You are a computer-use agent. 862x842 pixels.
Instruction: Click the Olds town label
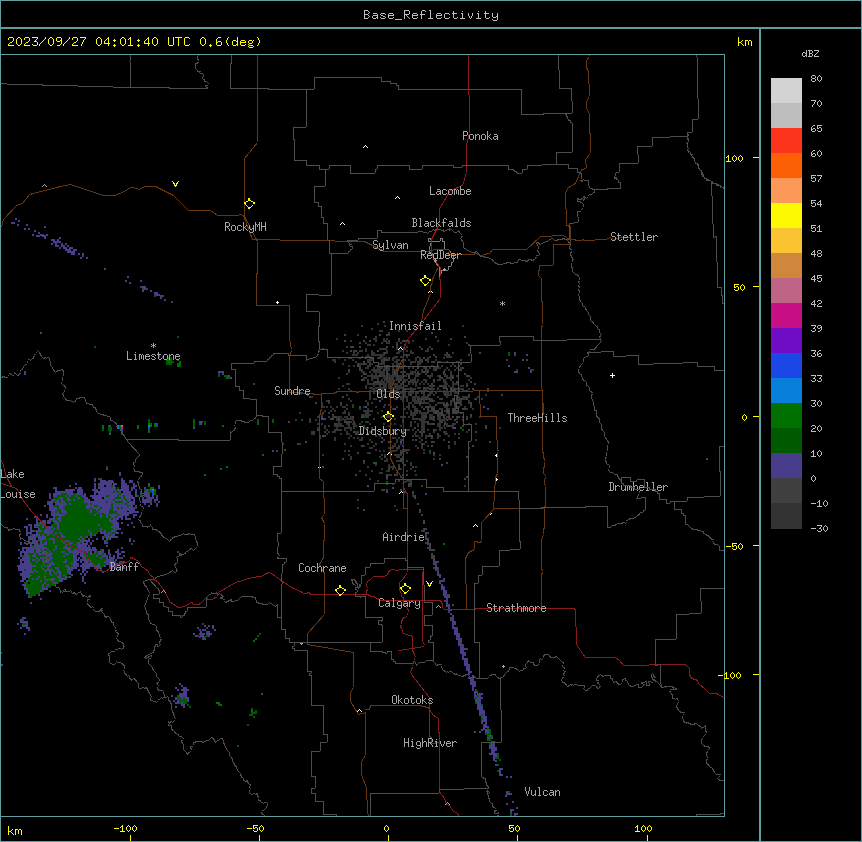point(388,394)
